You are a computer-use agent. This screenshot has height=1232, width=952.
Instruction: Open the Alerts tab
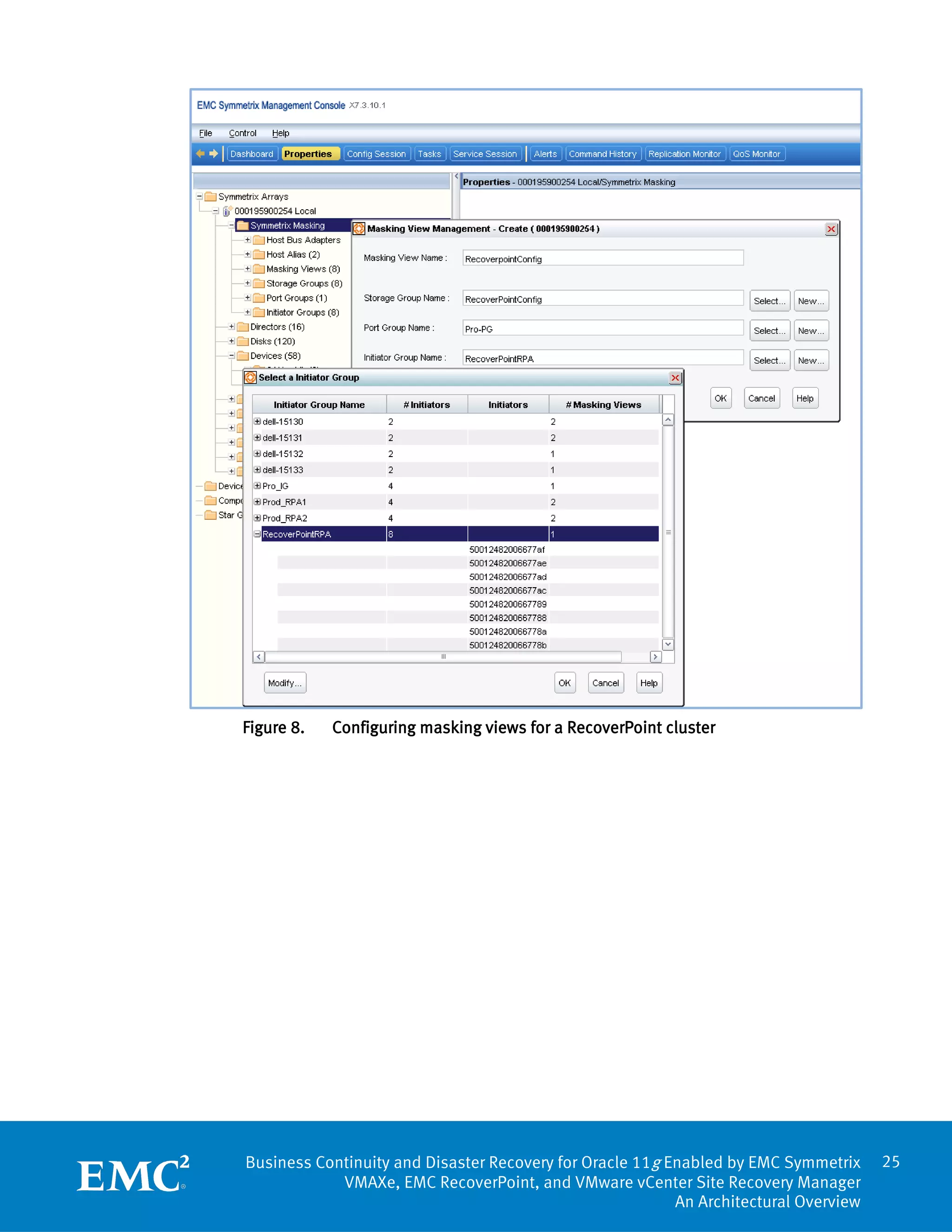(x=545, y=154)
